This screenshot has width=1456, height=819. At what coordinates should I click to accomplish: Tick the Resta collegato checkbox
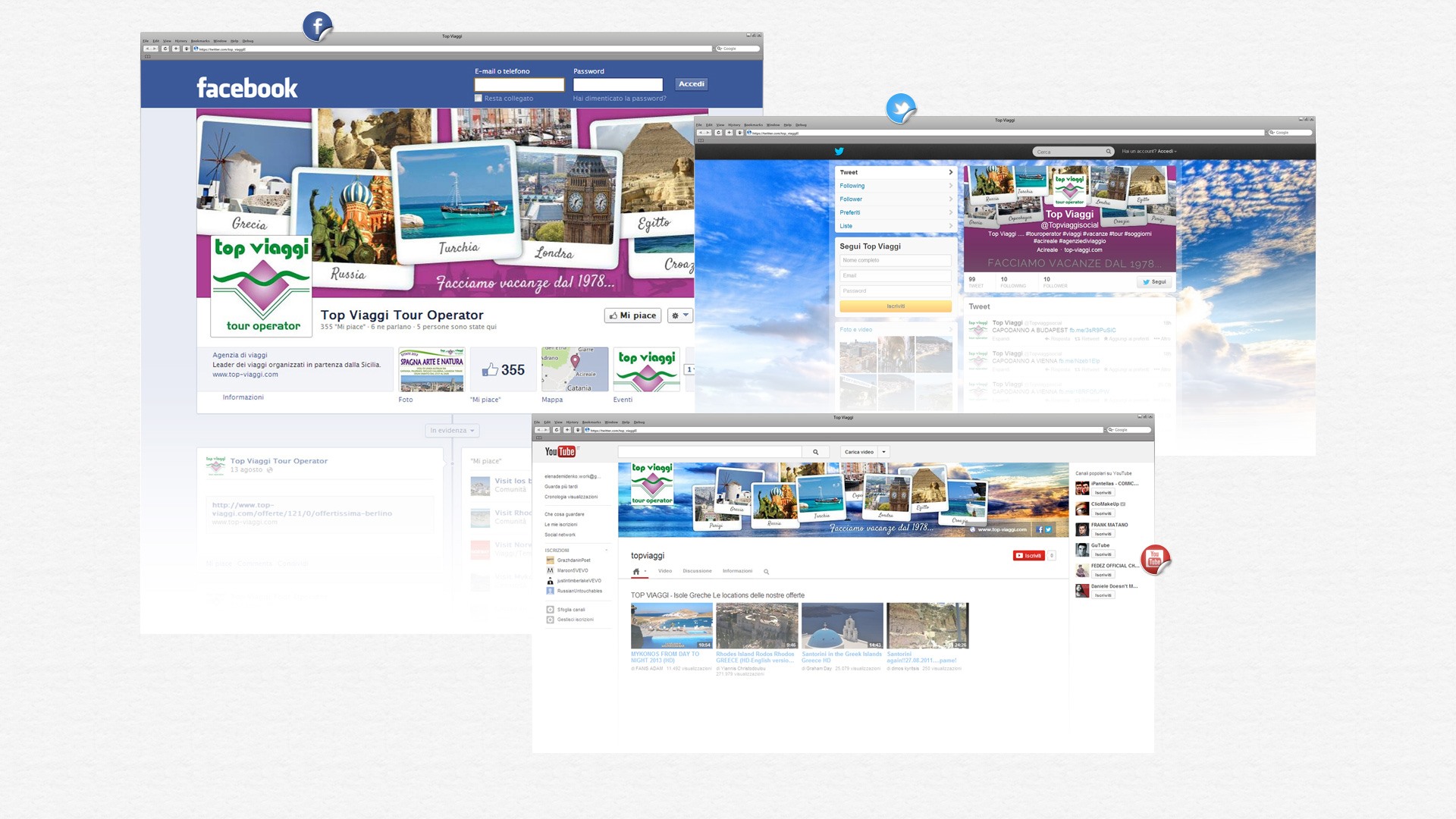(479, 98)
